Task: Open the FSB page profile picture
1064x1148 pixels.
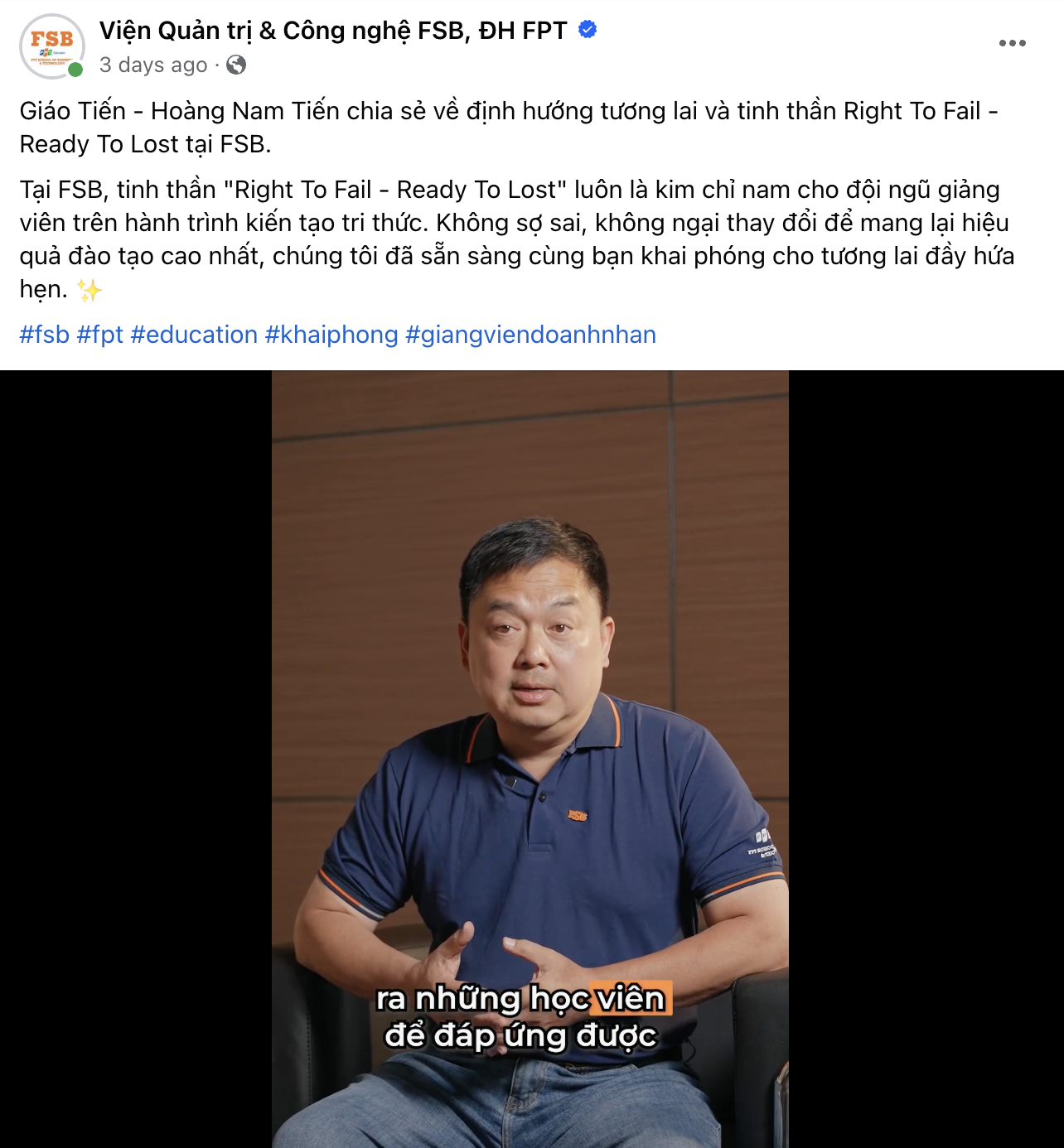Action: pyautogui.click(x=52, y=46)
